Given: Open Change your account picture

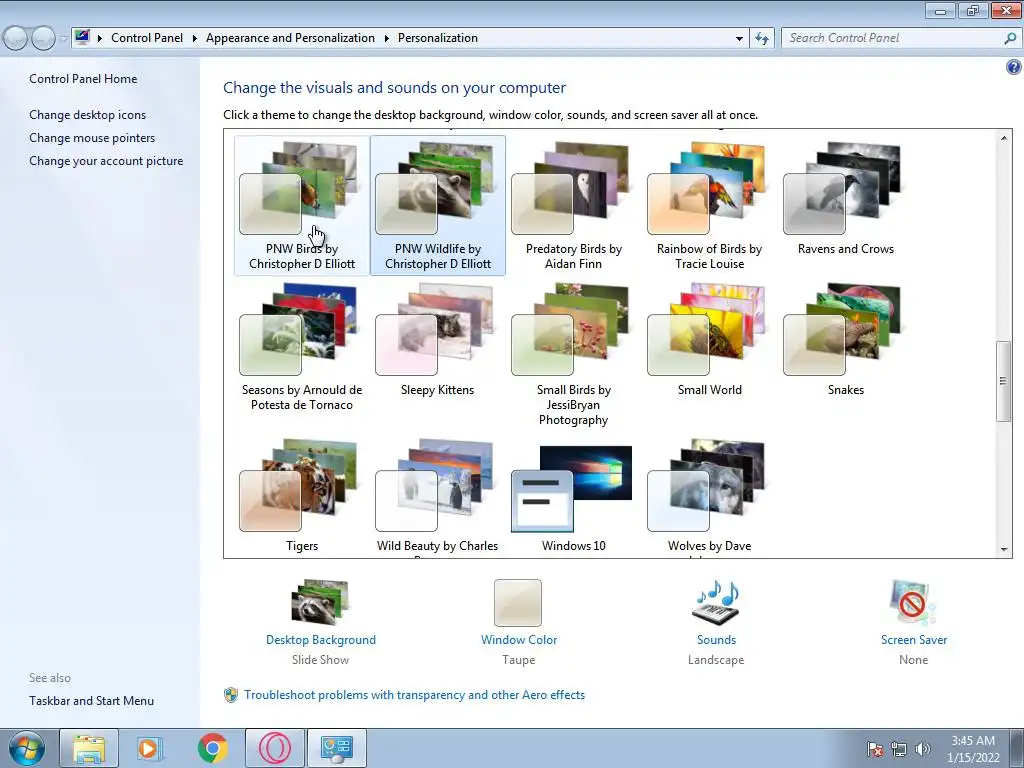Looking at the screenshot, I should point(106,161).
